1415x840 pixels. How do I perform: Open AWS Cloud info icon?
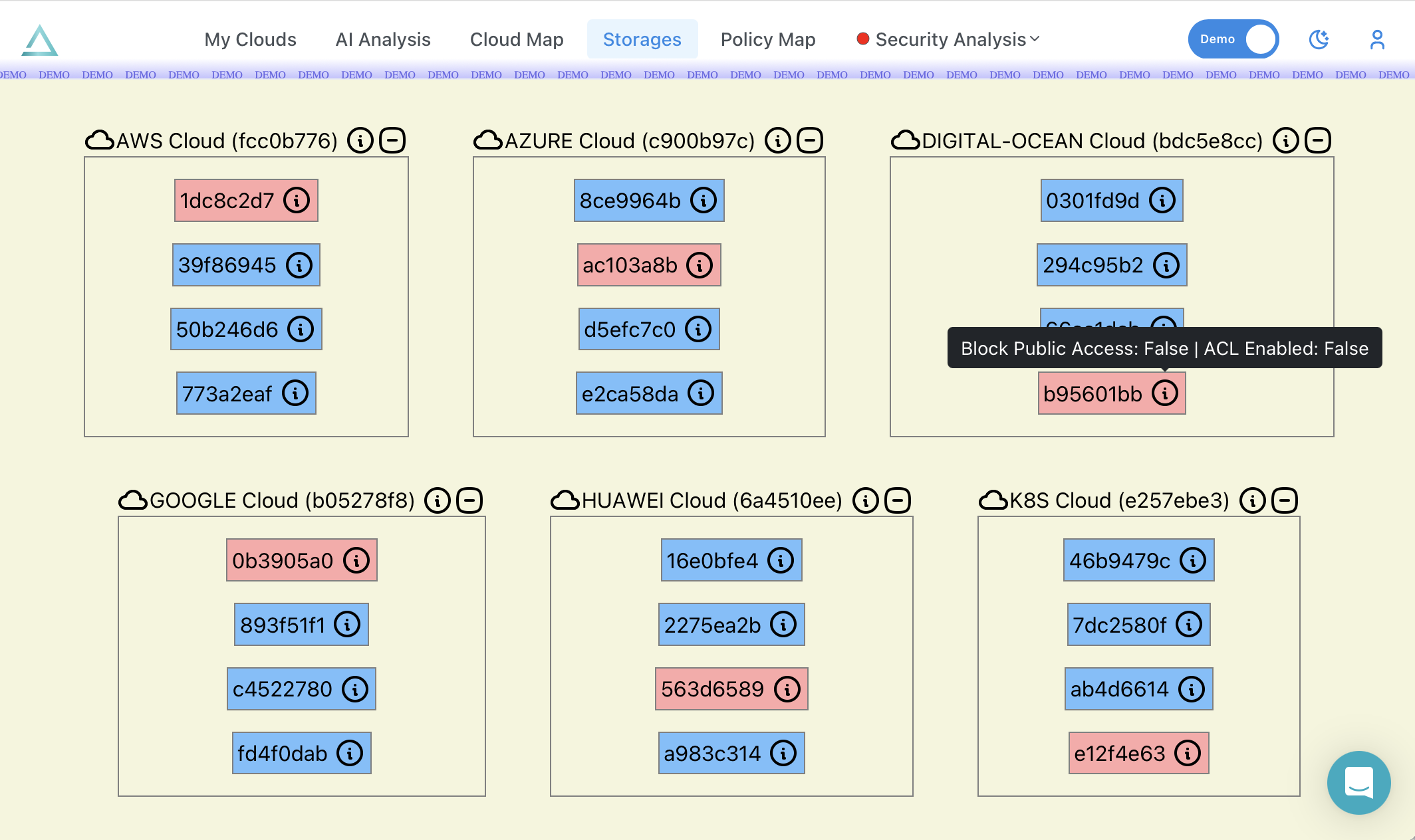tap(360, 140)
